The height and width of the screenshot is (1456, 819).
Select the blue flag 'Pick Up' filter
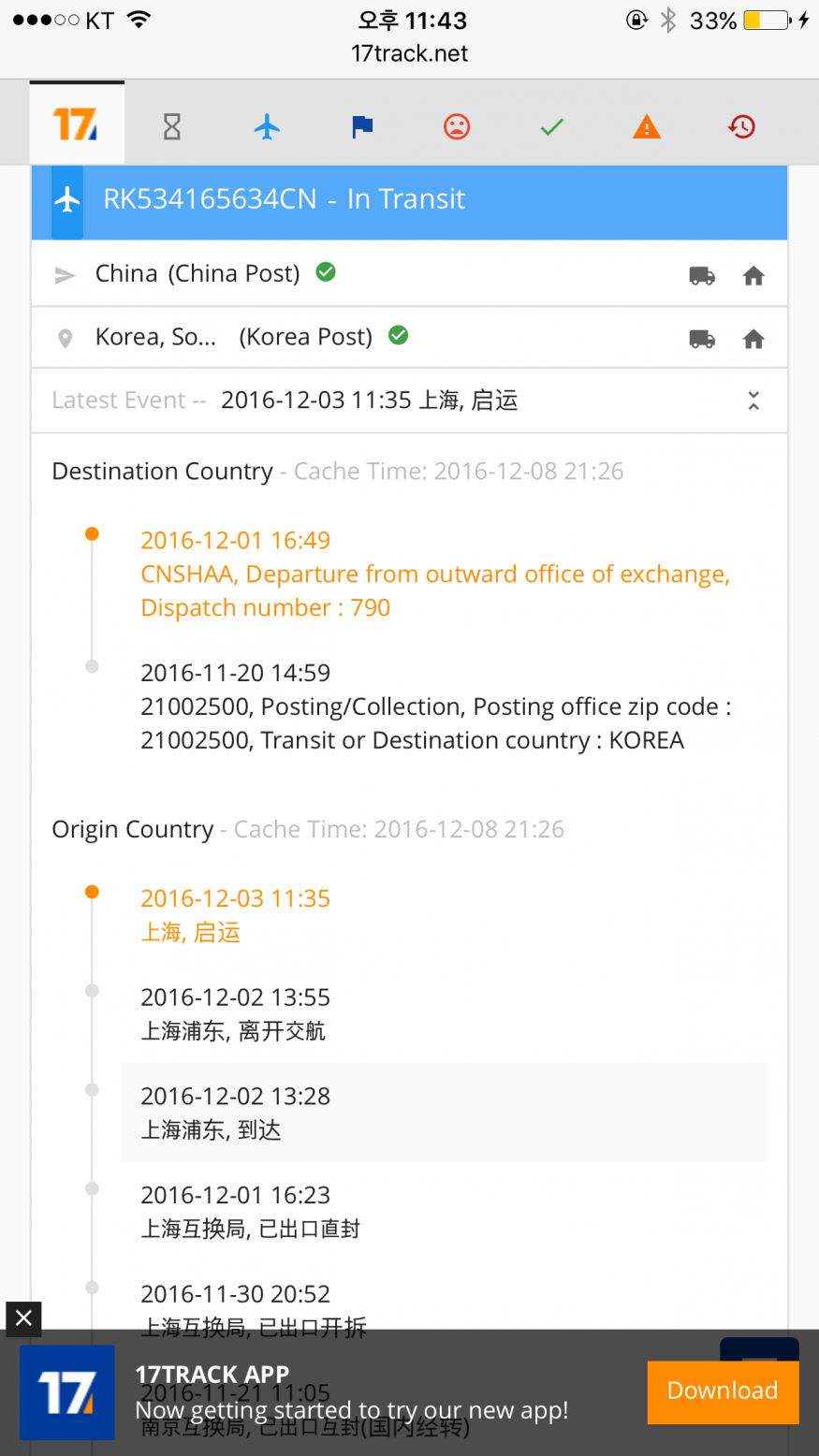(x=362, y=126)
